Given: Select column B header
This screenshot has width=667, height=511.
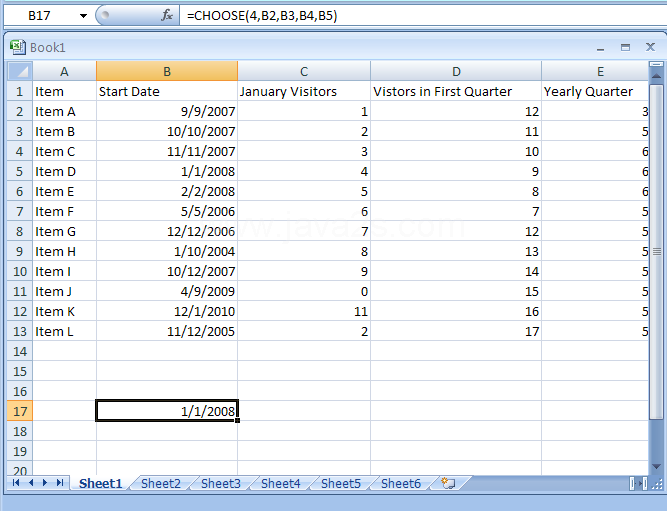Looking at the screenshot, I should pyautogui.click(x=167, y=71).
